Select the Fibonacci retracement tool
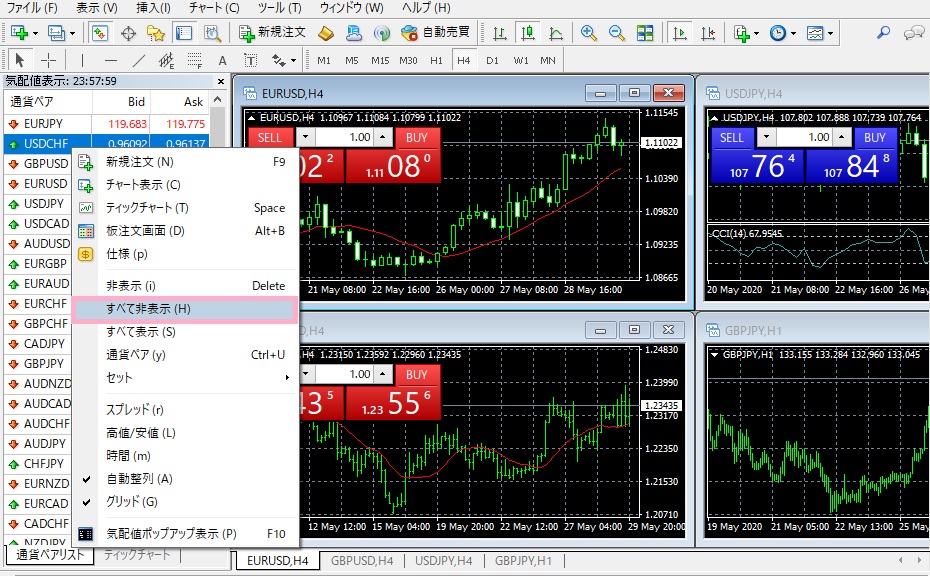The height and width of the screenshot is (576, 930). pos(195,60)
